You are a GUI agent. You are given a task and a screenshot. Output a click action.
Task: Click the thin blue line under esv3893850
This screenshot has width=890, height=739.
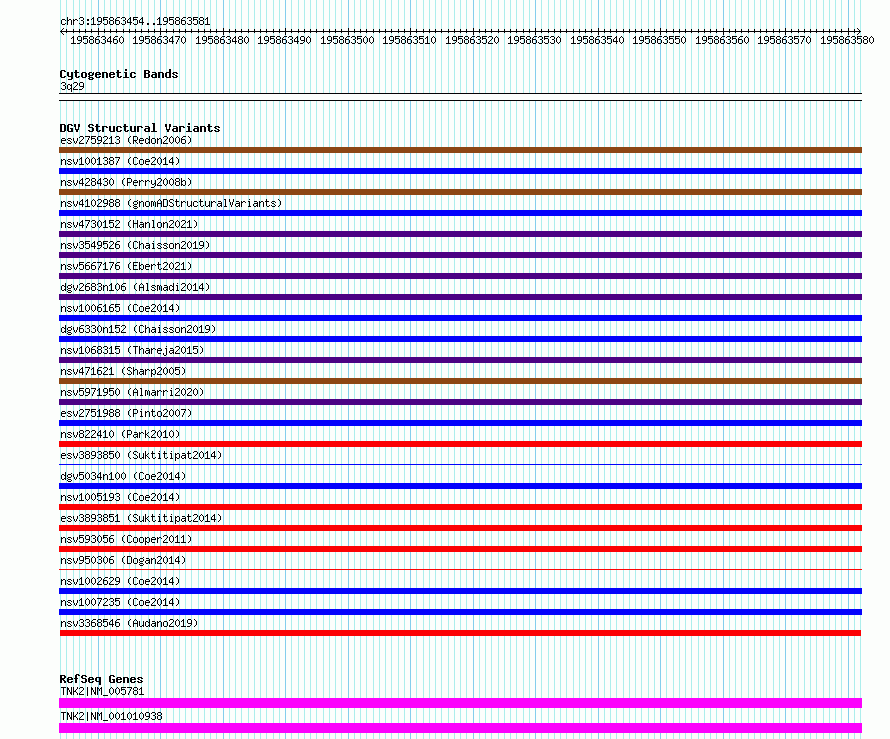460,464
